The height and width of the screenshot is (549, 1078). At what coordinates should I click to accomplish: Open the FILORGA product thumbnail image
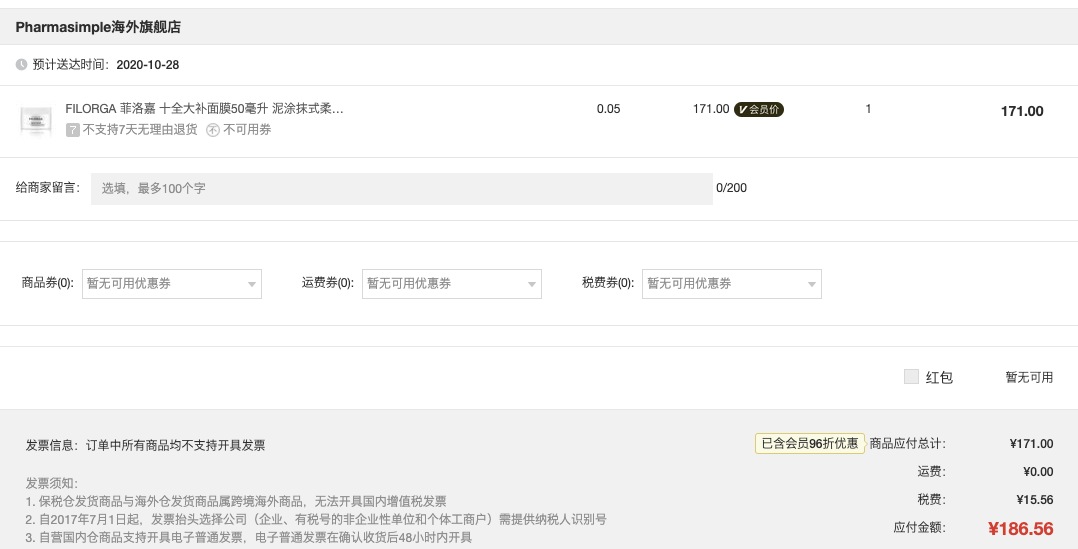tap(36, 120)
